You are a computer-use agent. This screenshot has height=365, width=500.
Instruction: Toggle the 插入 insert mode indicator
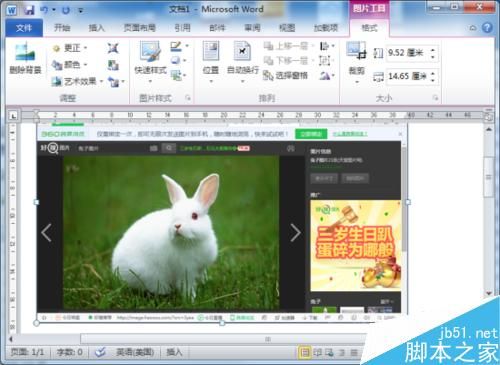pos(174,352)
